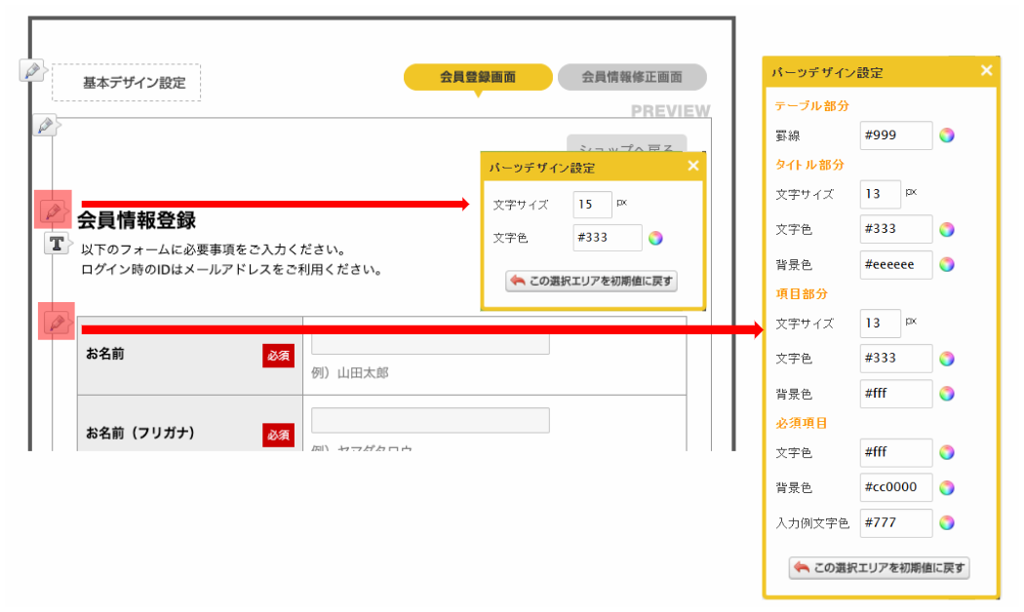Switch to the 会員情報修正画面 tab
The height and width of the screenshot is (612, 1024).
coord(632,77)
